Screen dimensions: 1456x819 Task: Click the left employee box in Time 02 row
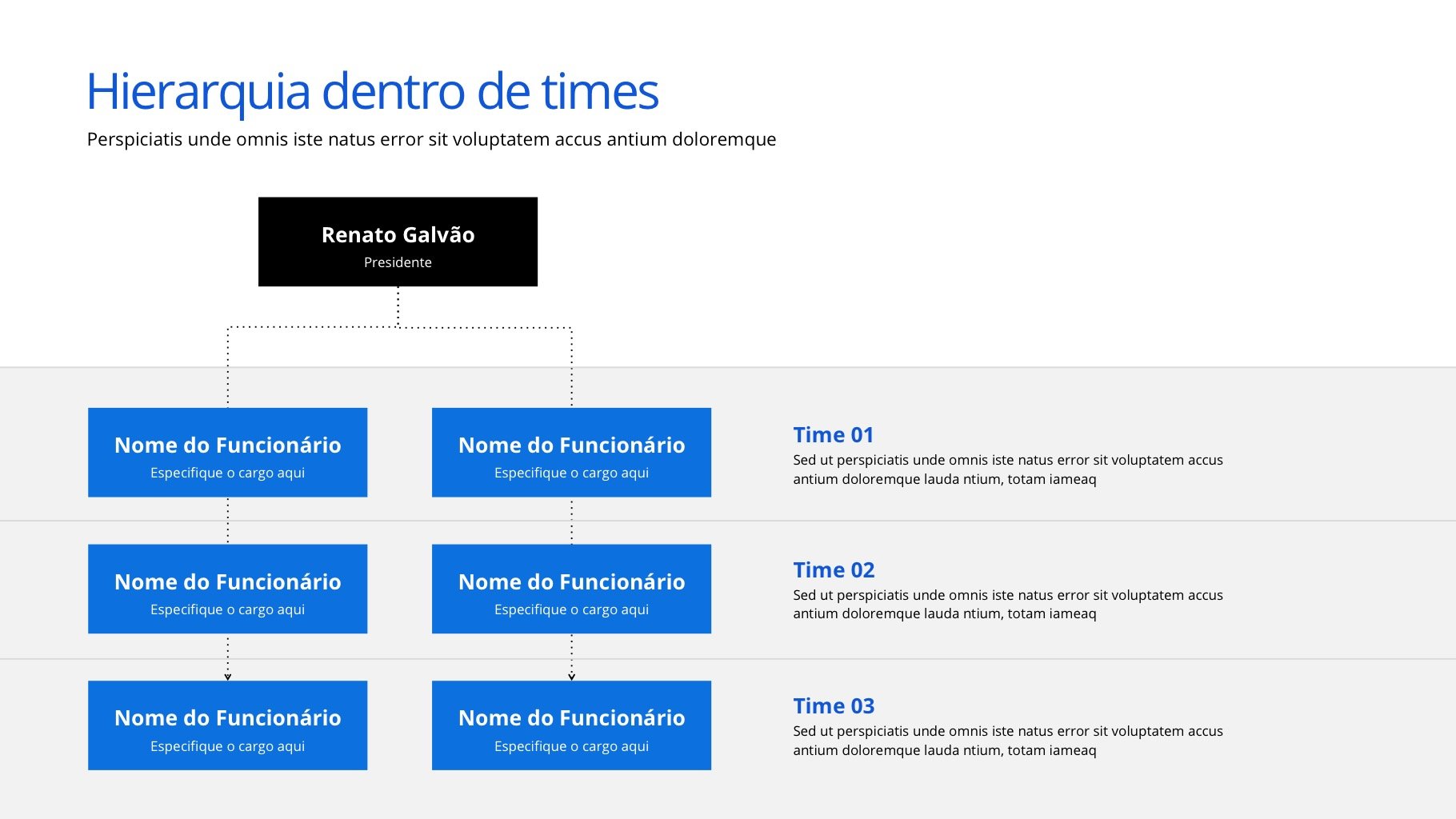(x=227, y=589)
